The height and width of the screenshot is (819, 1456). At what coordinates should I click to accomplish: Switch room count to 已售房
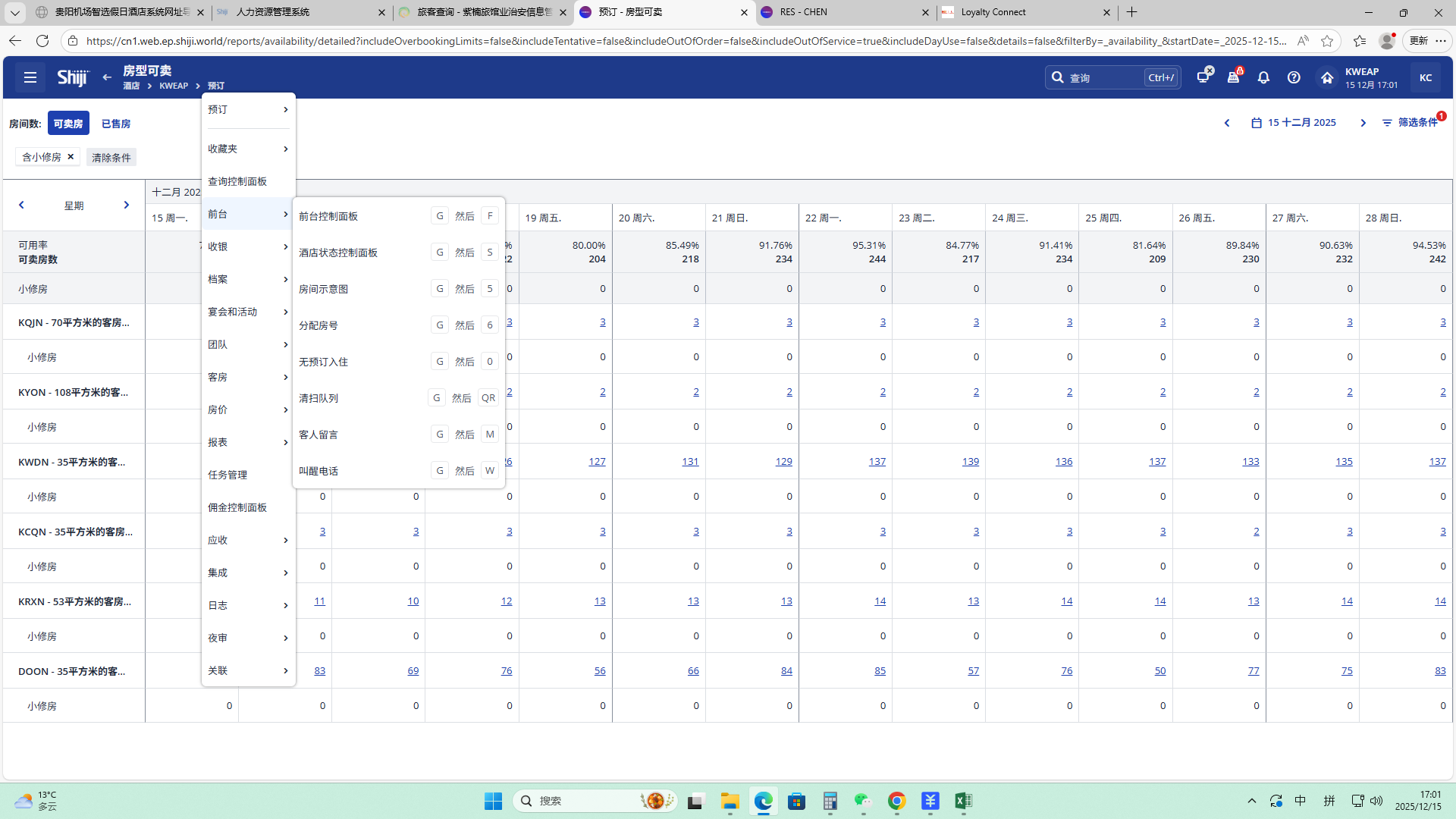pos(116,124)
